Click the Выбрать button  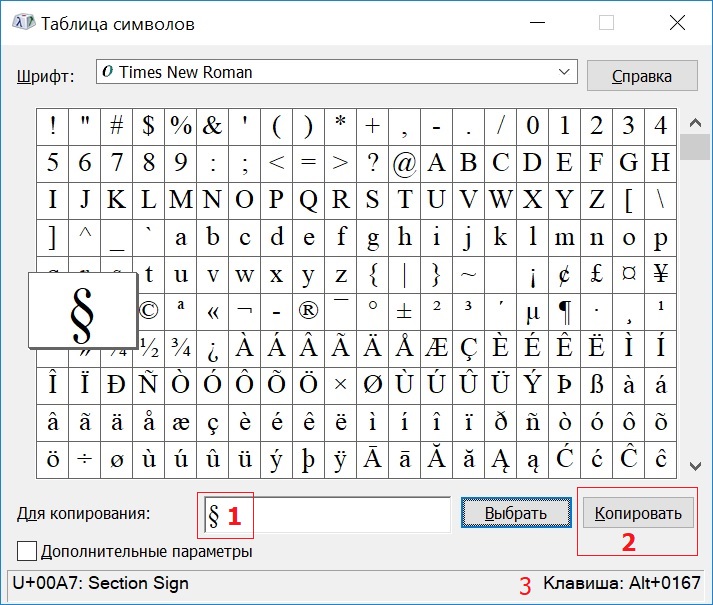[516, 513]
